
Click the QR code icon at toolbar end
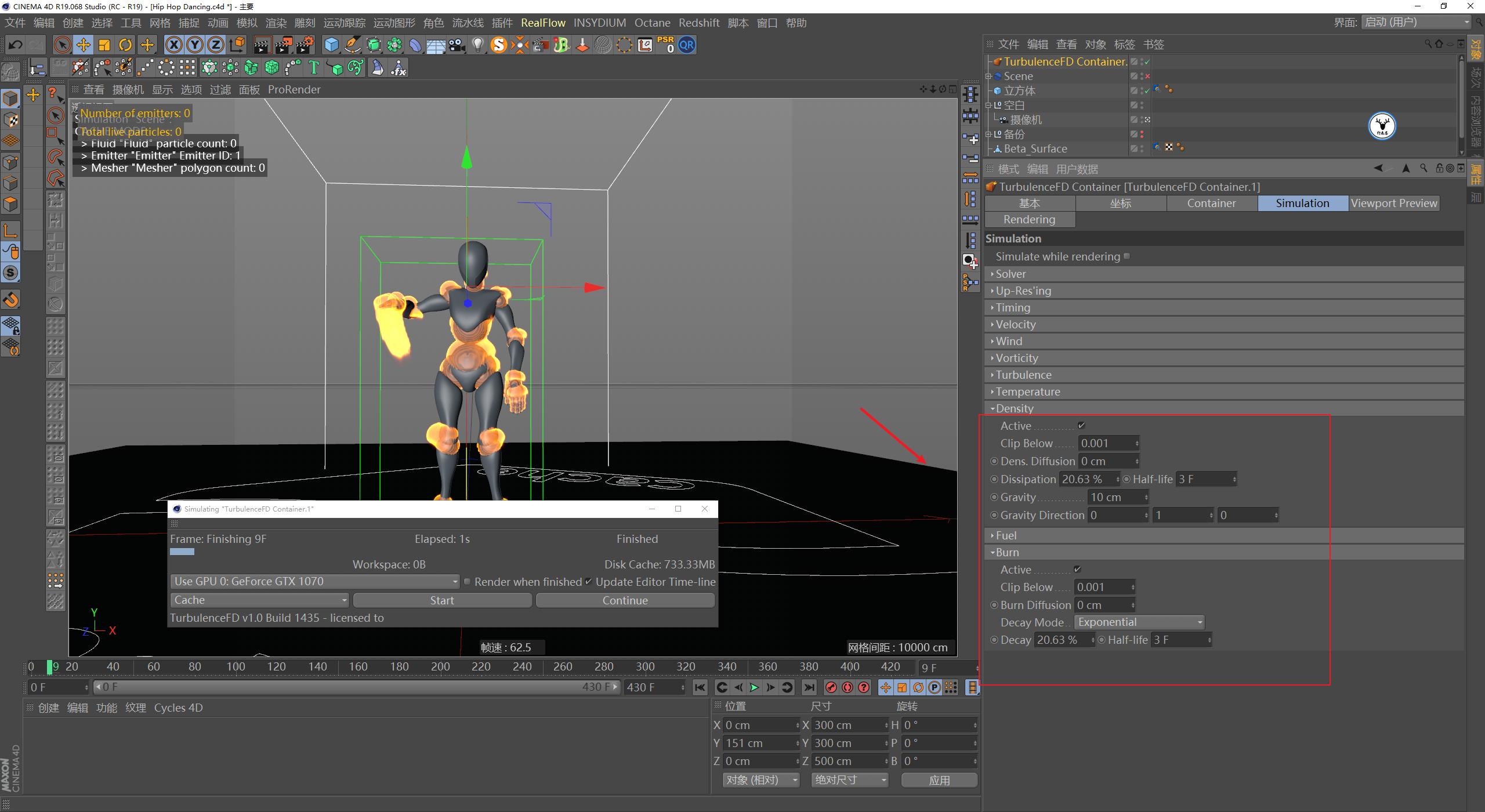[686, 45]
